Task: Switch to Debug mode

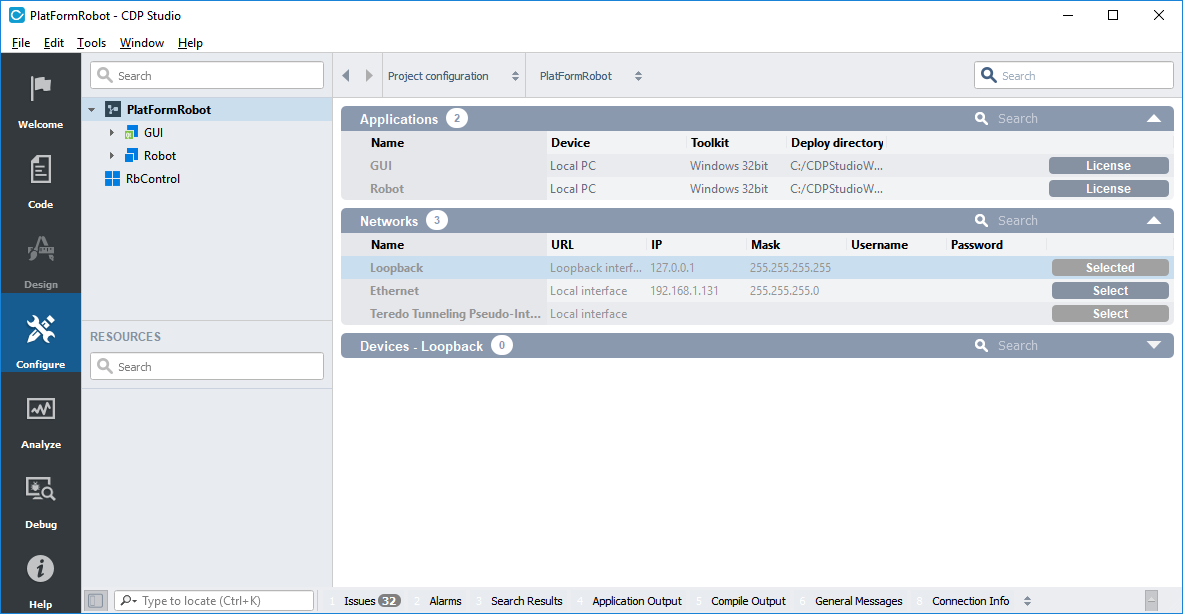Action: 41,502
